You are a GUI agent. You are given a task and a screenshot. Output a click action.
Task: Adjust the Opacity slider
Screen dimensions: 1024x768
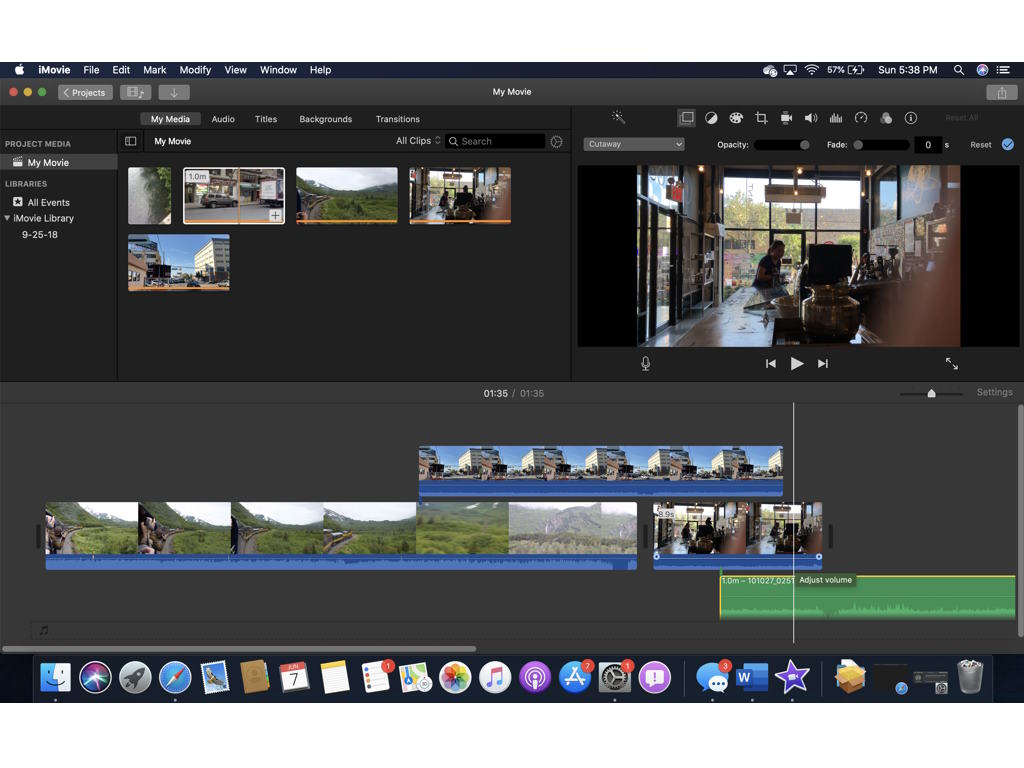pyautogui.click(x=782, y=145)
